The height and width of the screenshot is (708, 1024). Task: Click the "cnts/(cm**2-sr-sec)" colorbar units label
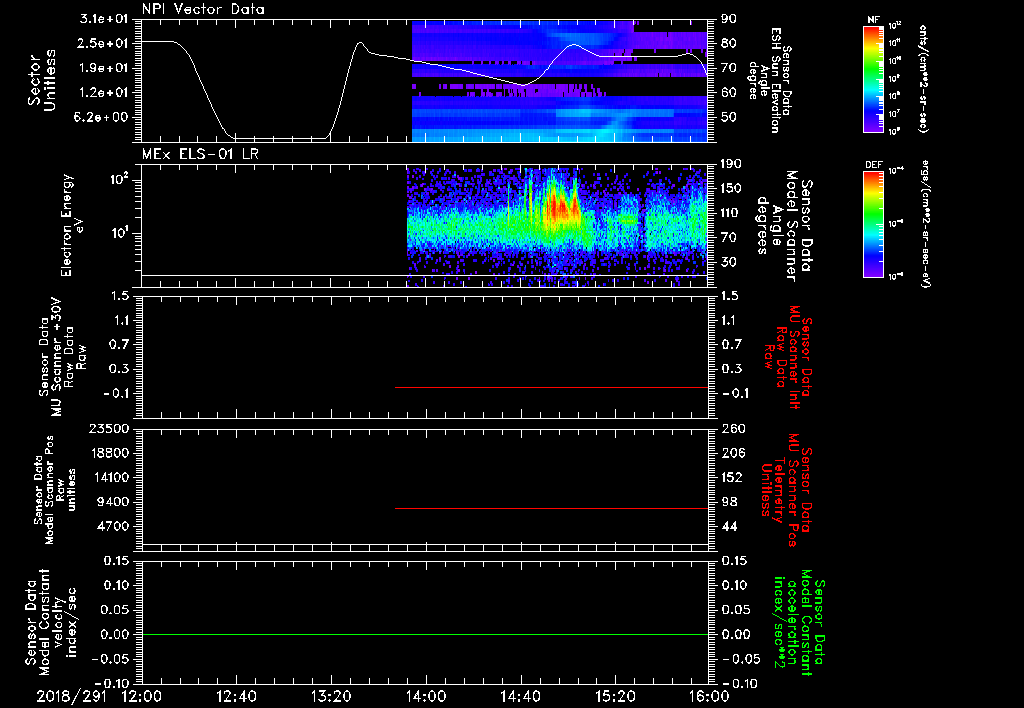923,79
